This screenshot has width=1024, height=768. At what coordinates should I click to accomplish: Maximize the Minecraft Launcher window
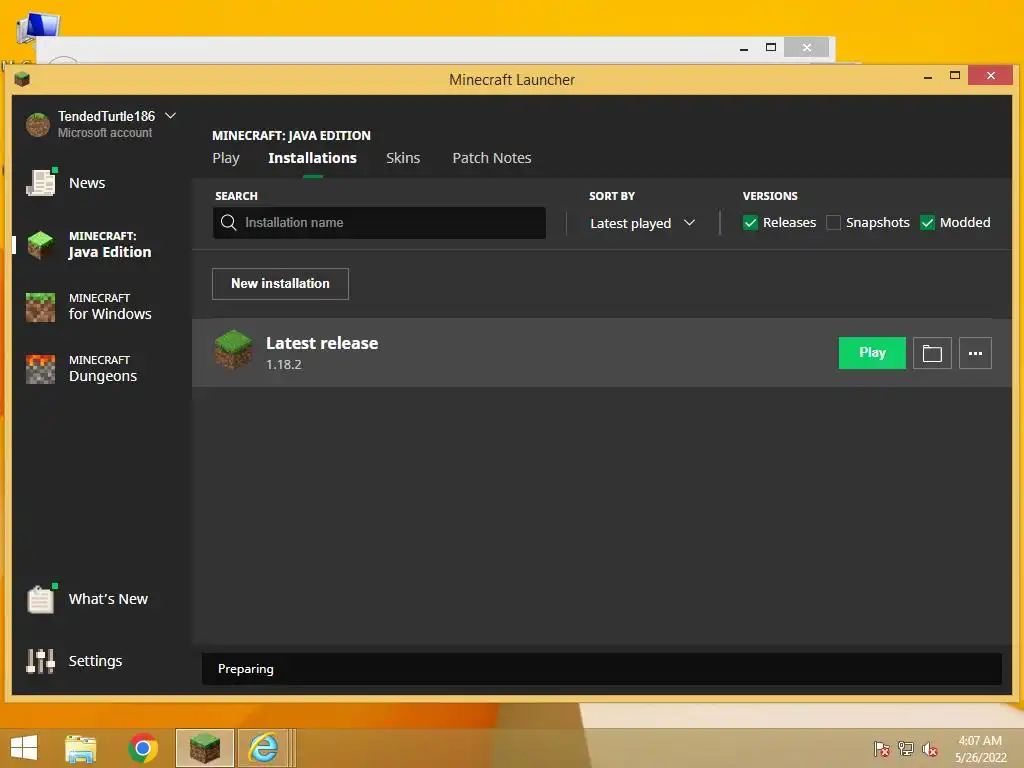pyautogui.click(x=955, y=76)
